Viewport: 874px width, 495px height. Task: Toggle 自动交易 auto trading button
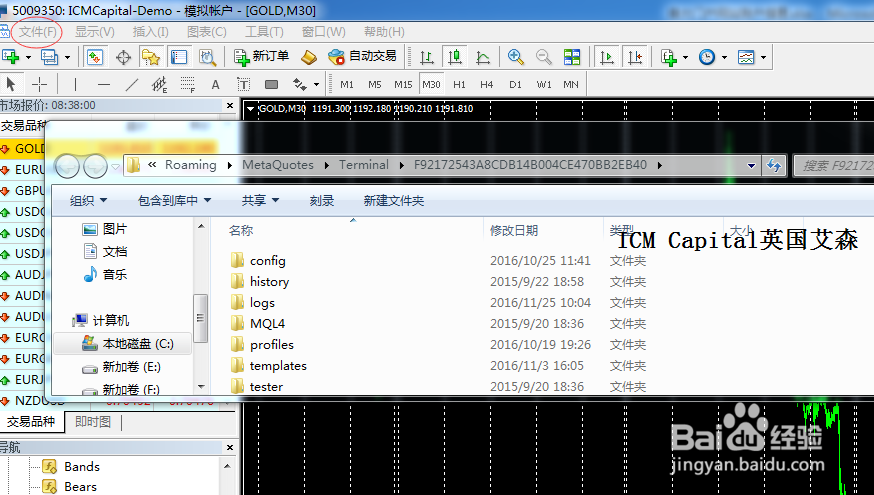pos(362,56)
